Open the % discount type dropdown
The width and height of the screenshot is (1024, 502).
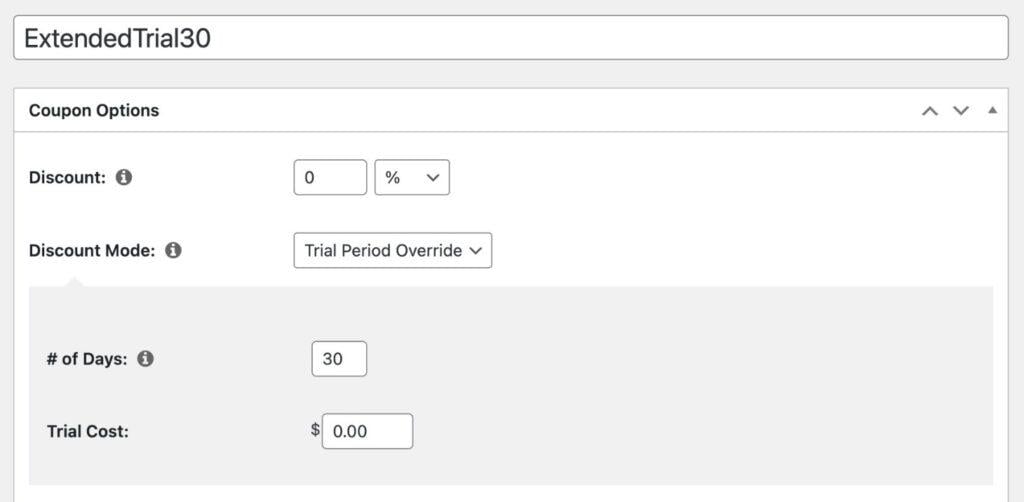[x=412, y=178]
